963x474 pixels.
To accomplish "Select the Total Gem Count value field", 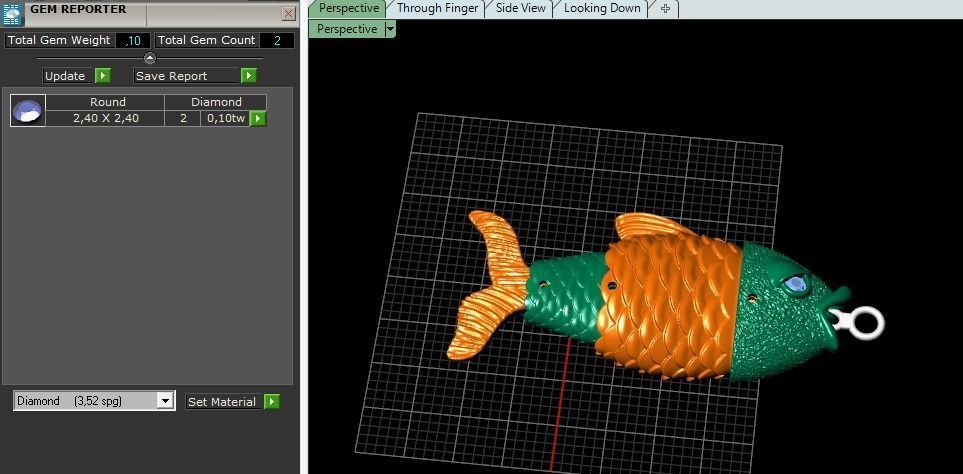I will click(277, 41).
